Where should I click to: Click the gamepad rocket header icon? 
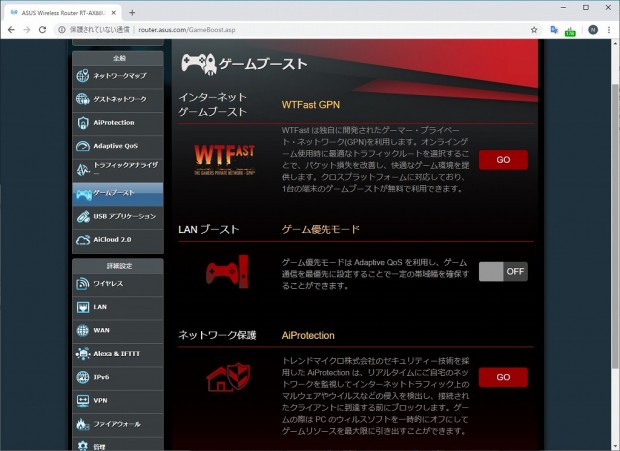tap(199, 64)
